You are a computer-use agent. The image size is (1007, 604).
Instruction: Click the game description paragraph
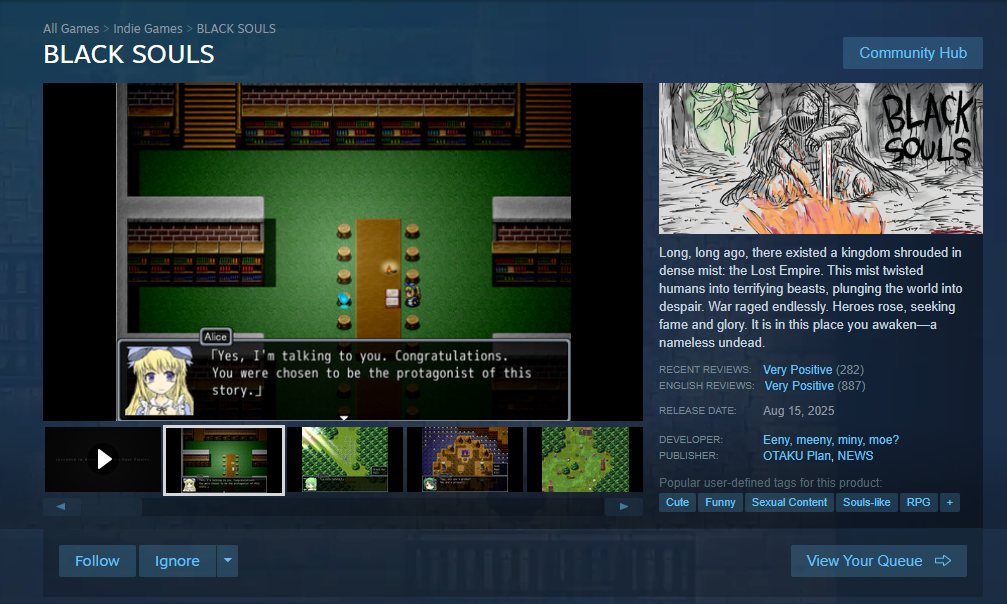coord(810,298)
